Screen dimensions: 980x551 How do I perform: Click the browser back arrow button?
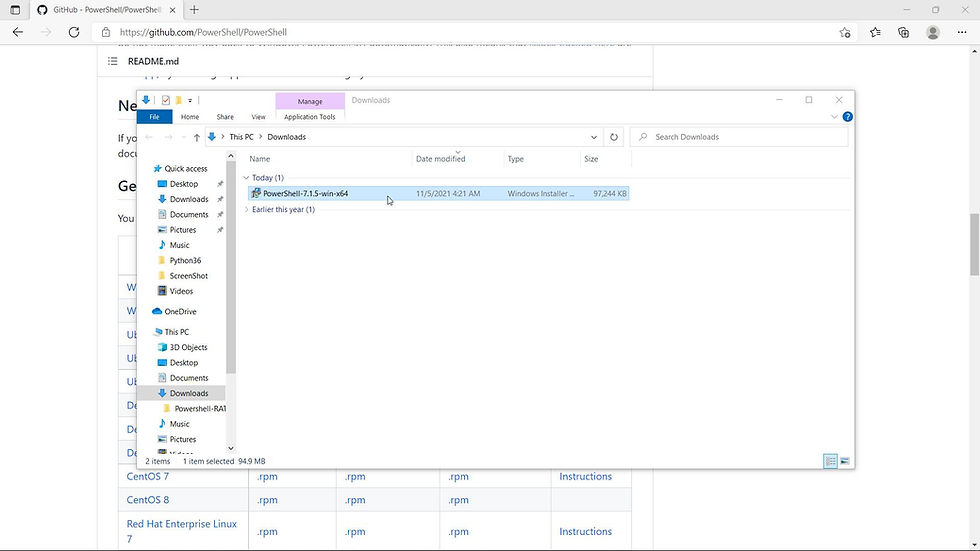[x=18, y=32]
